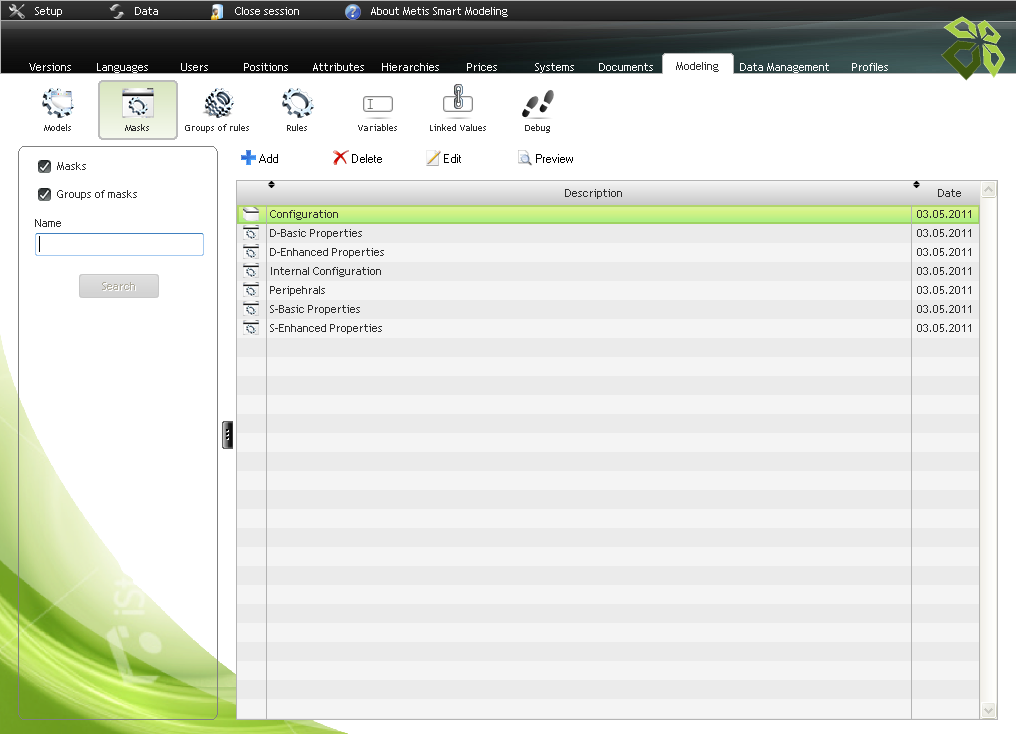Select the D-Basic Properties row

[x=608, y=233]
